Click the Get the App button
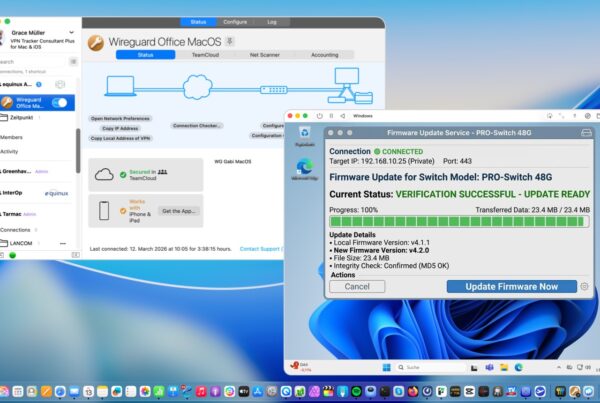The height and width of the screenshot is (403, 600). point(178,211)
